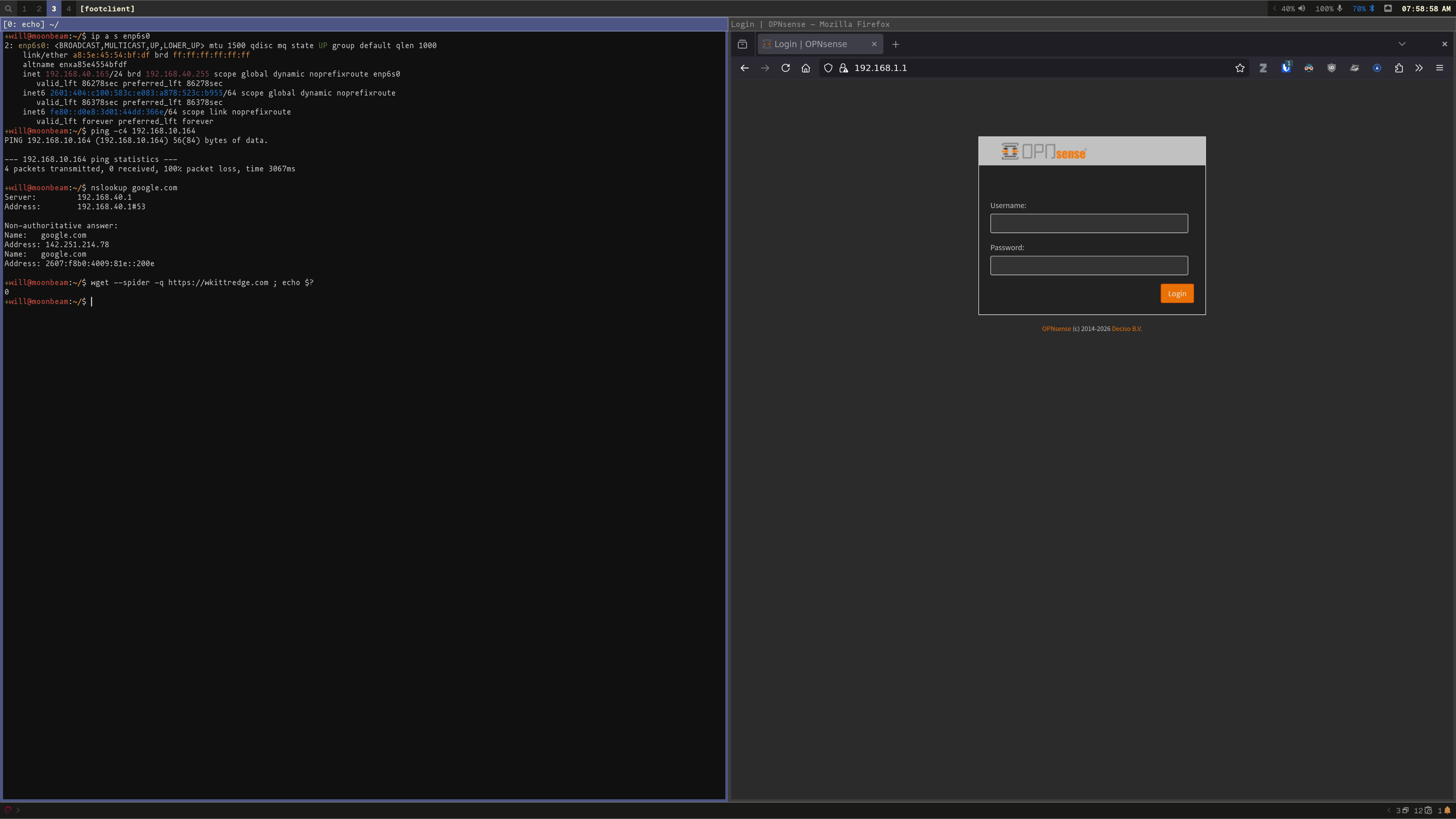Bookmark this page with the star icon
The height and width of the screenshot is (819, 1456).
pos(1240,68)
